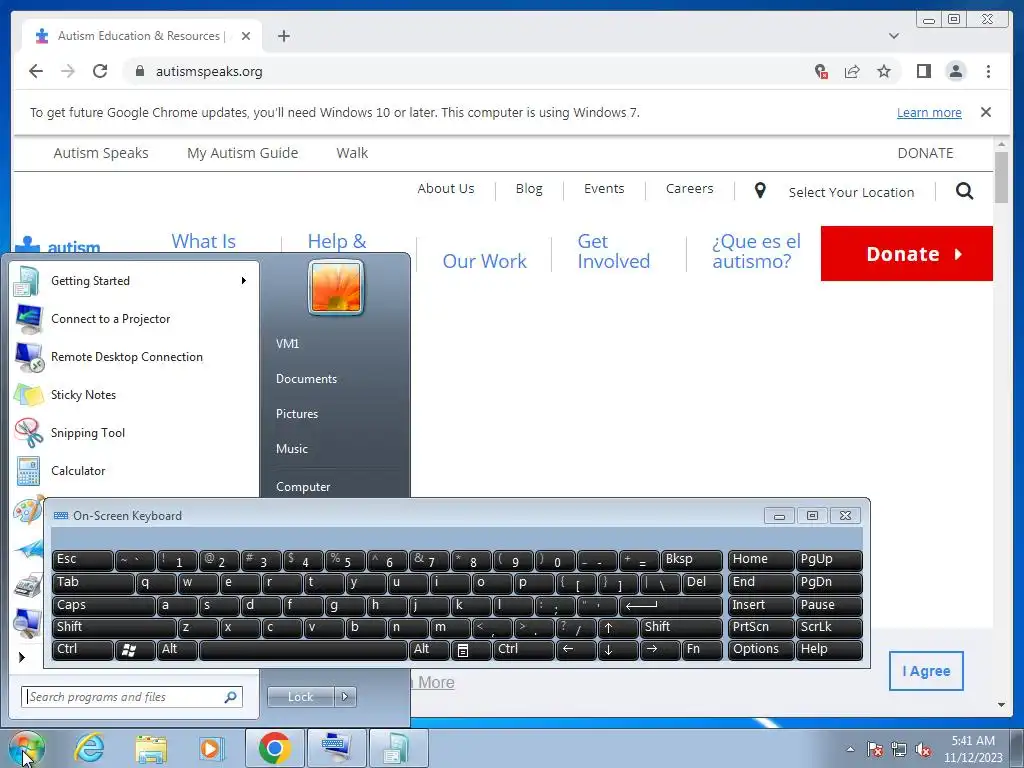Click the volume muted tray icon
The width and height of the screenshot is (1024, 768).
click(x=923, y=749)
